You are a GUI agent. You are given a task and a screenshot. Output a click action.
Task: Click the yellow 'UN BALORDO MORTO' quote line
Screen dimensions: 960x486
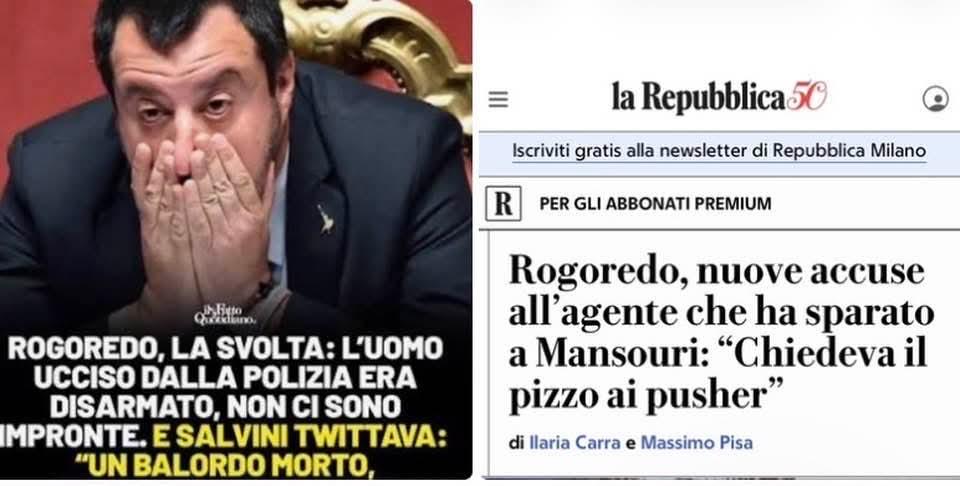pyautogui.click(x=231, y=466)
